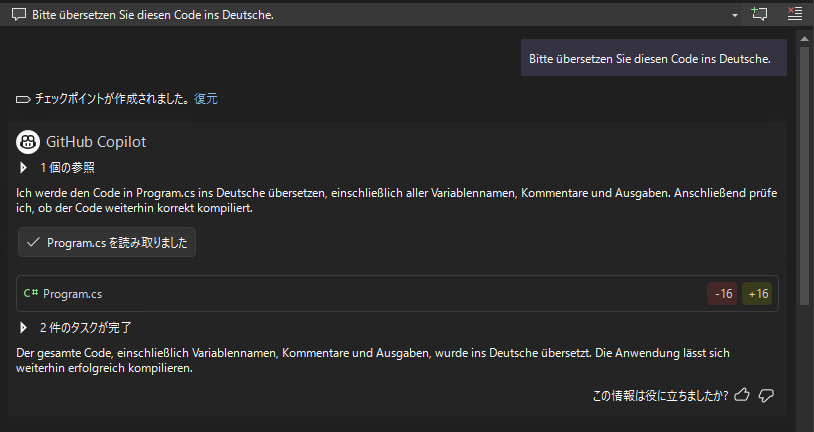Start a new chat thread

760,15
